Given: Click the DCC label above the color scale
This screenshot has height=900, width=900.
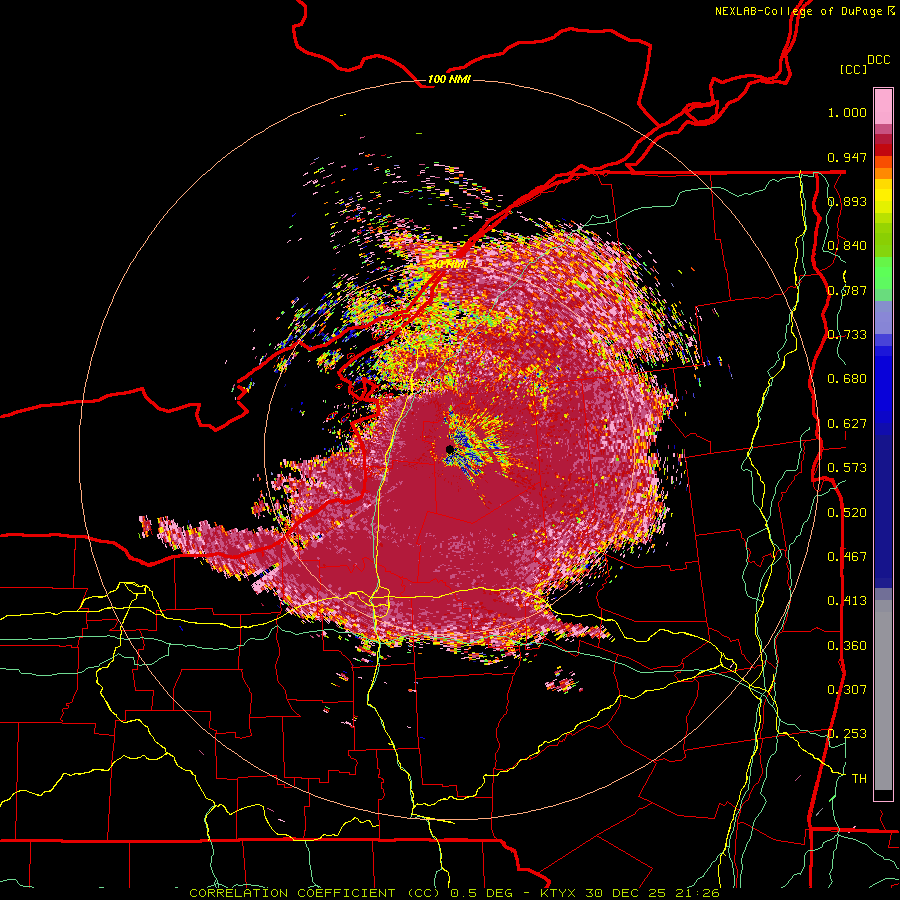Looking at the screenshot, I should click(x=878, y=60).
